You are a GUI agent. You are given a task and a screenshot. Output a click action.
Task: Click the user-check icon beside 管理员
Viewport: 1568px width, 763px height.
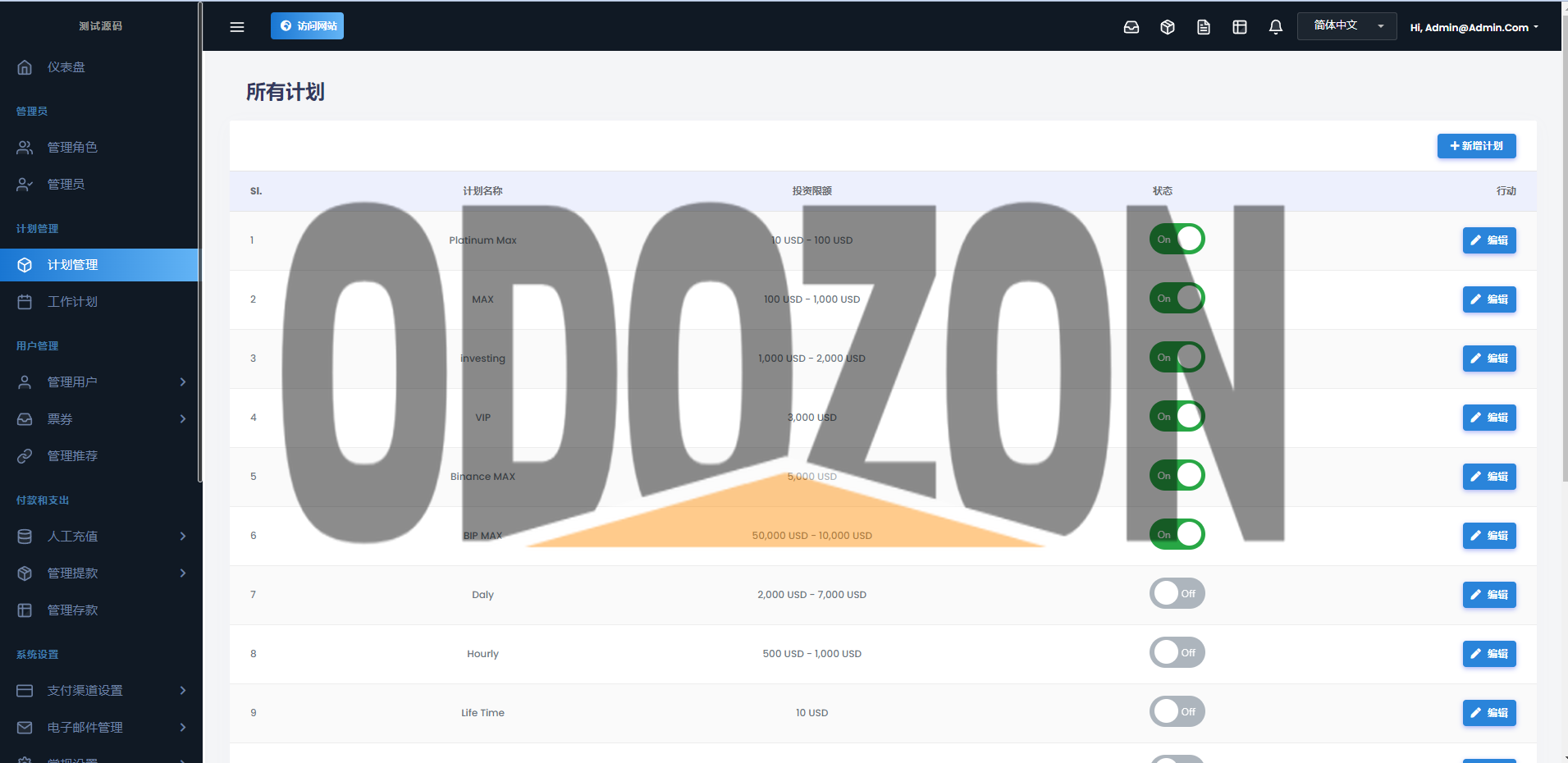click(x=25, y=185)
